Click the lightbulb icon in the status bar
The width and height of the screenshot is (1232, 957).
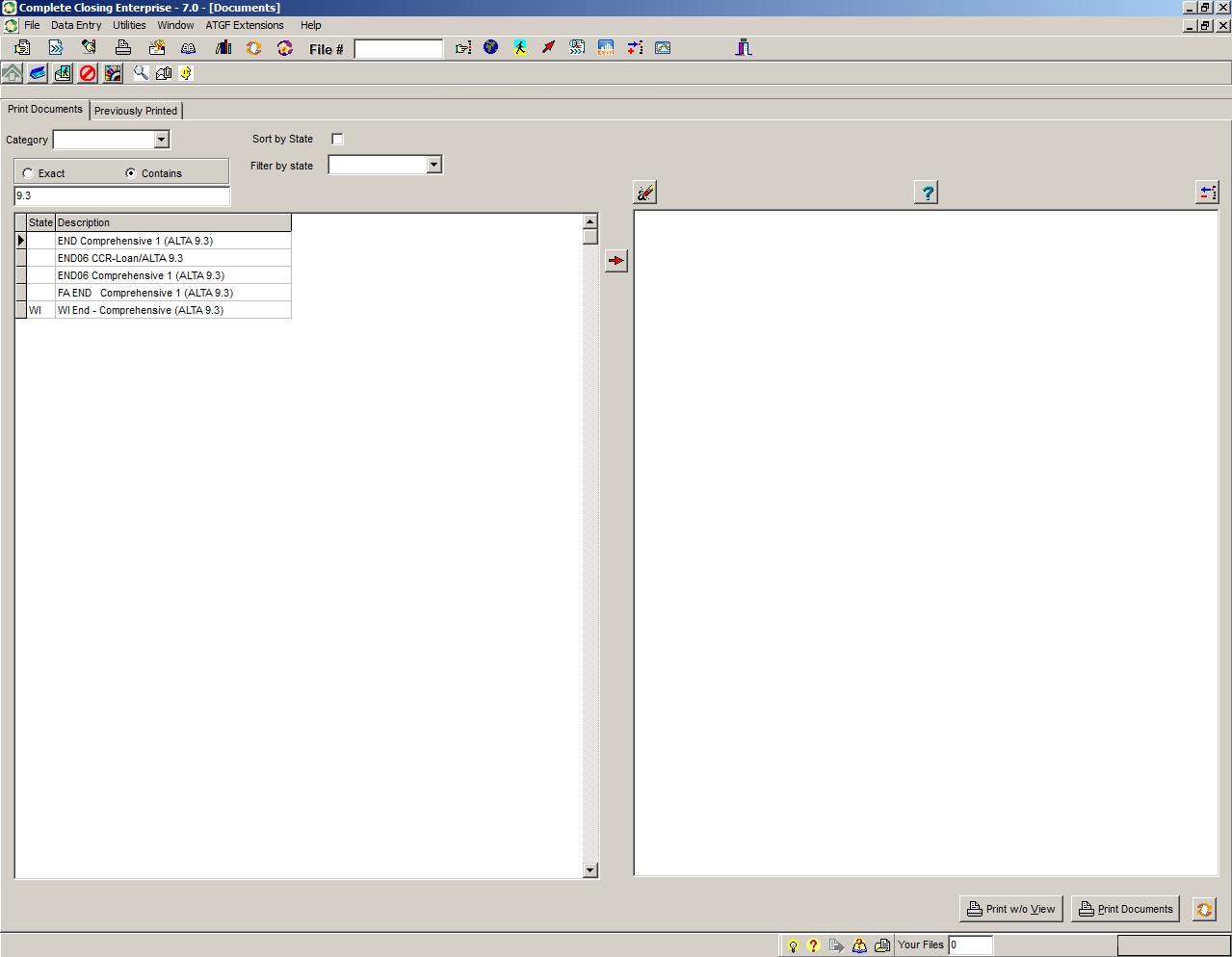[x=793, y=945]
